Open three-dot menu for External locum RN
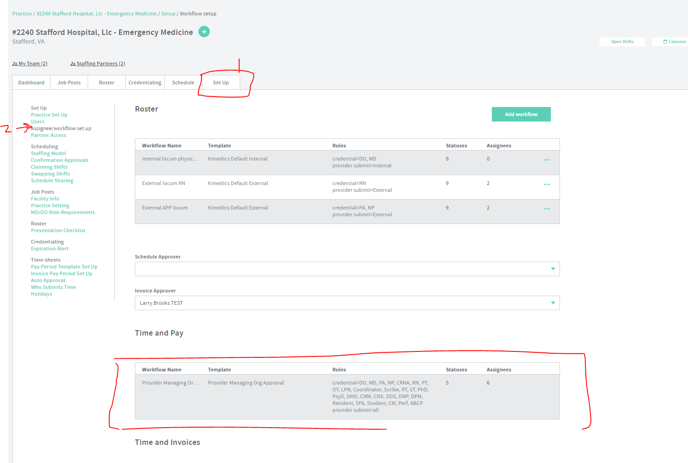The image size is (688, 463). coord(546,184)
